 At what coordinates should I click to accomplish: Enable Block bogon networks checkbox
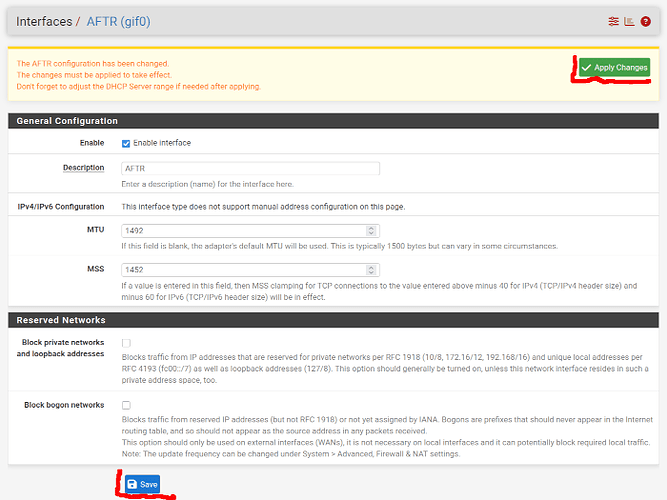coord(126,405)
